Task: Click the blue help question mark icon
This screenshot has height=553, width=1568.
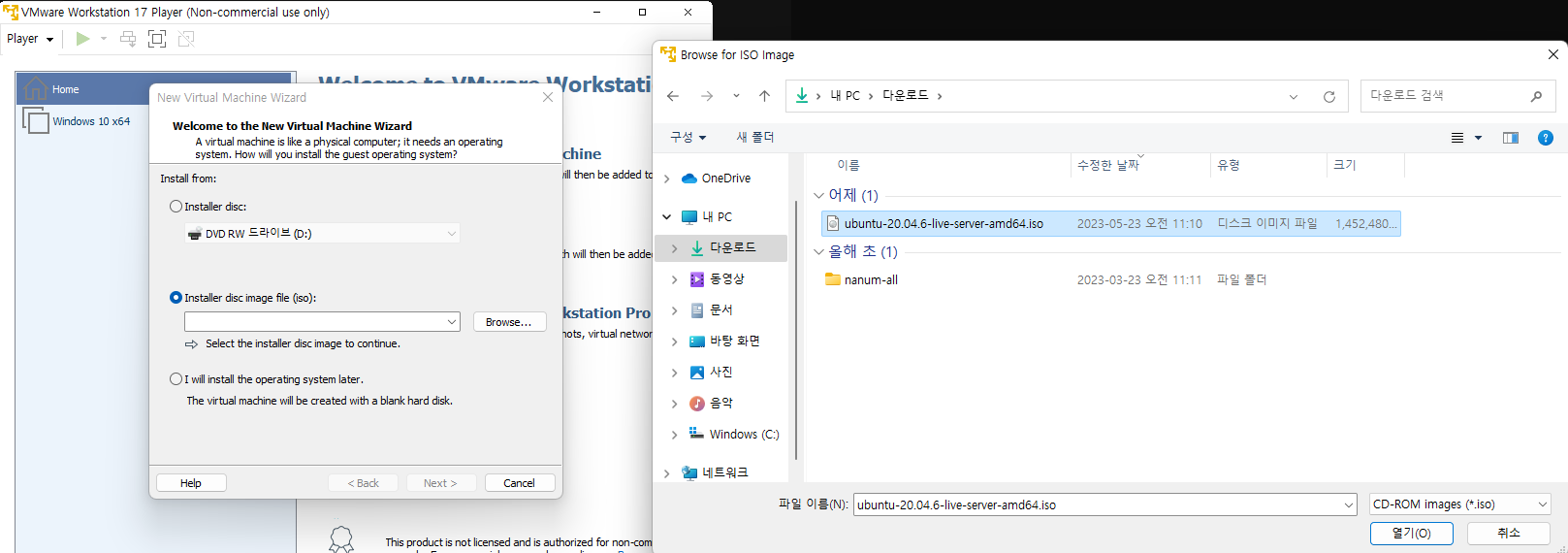Action: click(1546, 138)
